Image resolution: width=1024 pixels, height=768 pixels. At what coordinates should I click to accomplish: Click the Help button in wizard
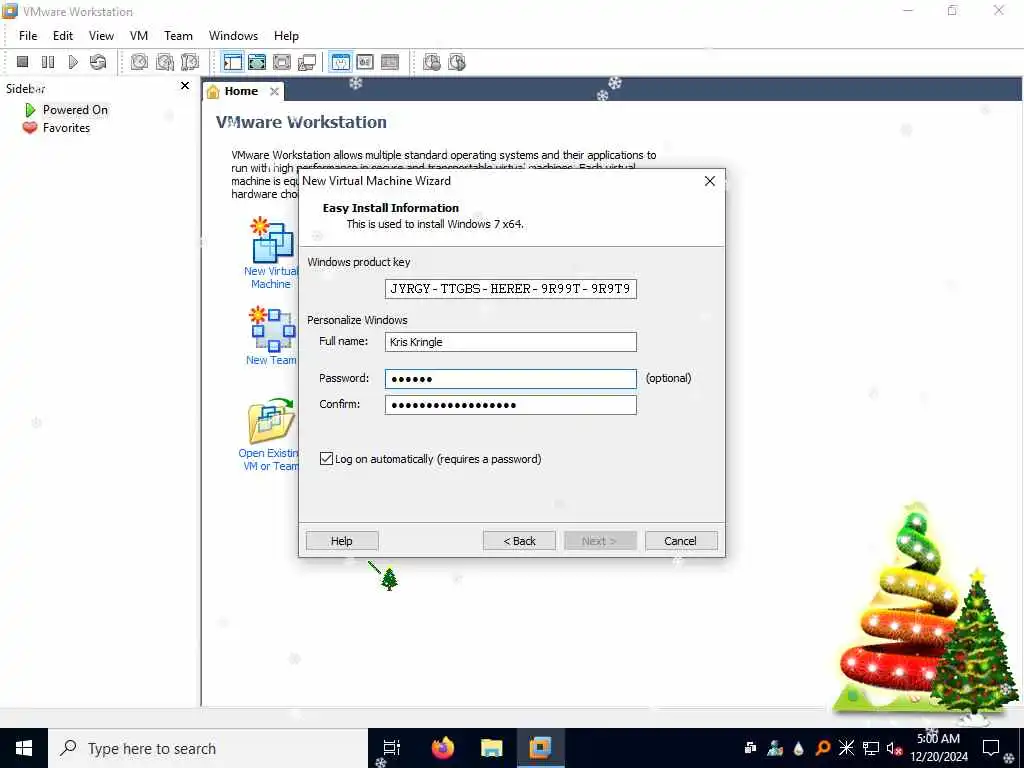tap(342, 541)
